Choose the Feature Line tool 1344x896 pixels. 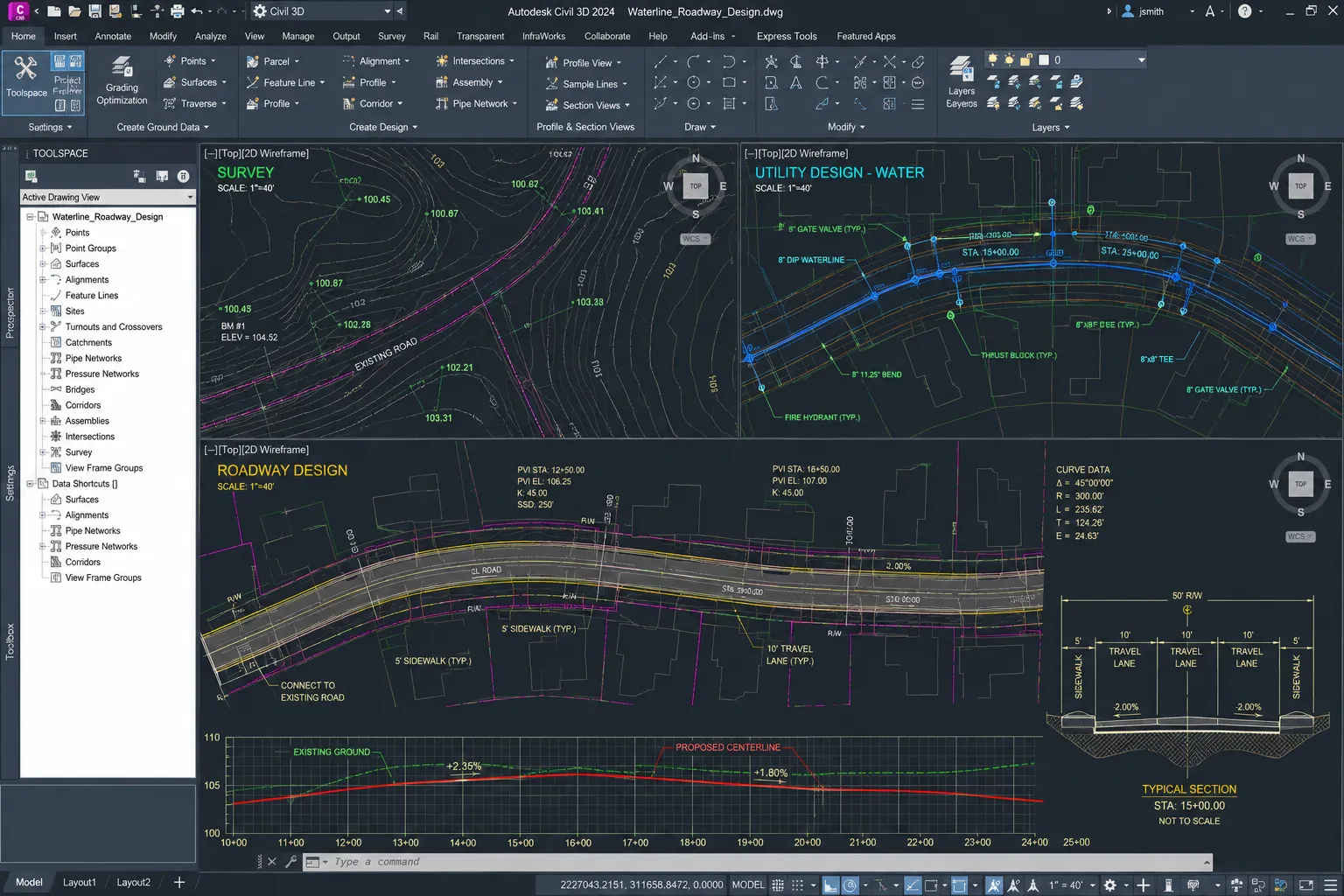(x=285, y=82)
